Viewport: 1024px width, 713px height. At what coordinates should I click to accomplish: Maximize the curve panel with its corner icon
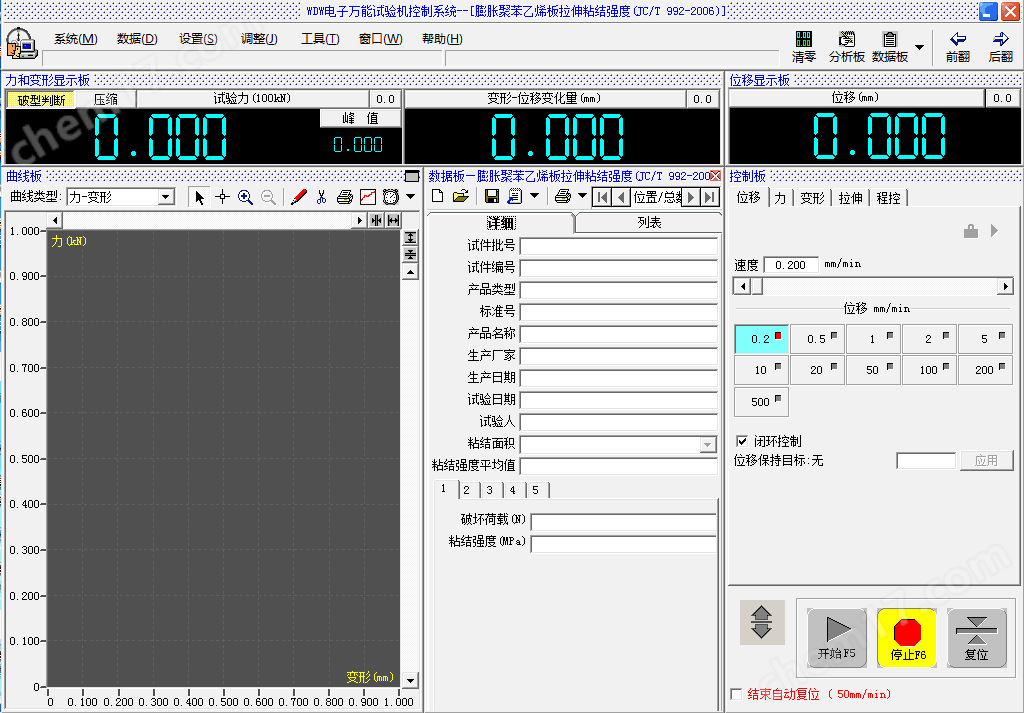[x=412, y=176]
